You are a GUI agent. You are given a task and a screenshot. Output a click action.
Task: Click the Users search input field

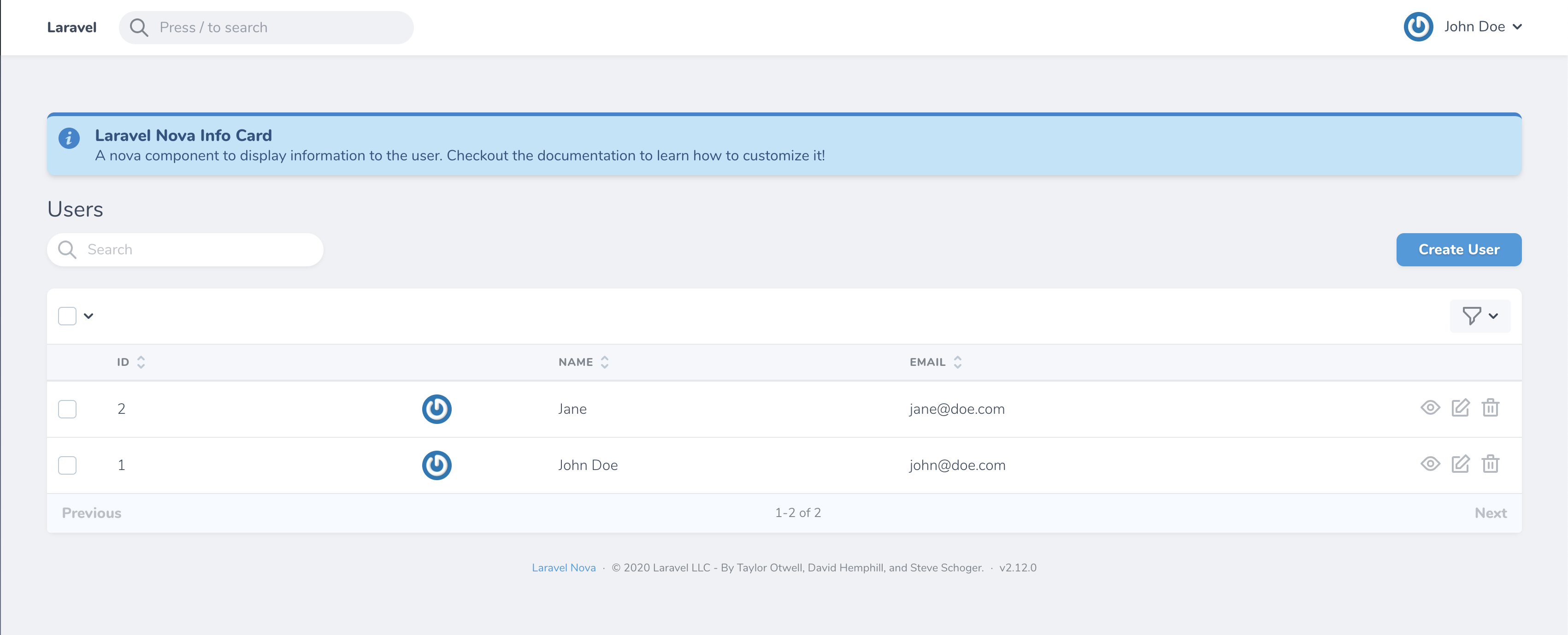[195, 250]
